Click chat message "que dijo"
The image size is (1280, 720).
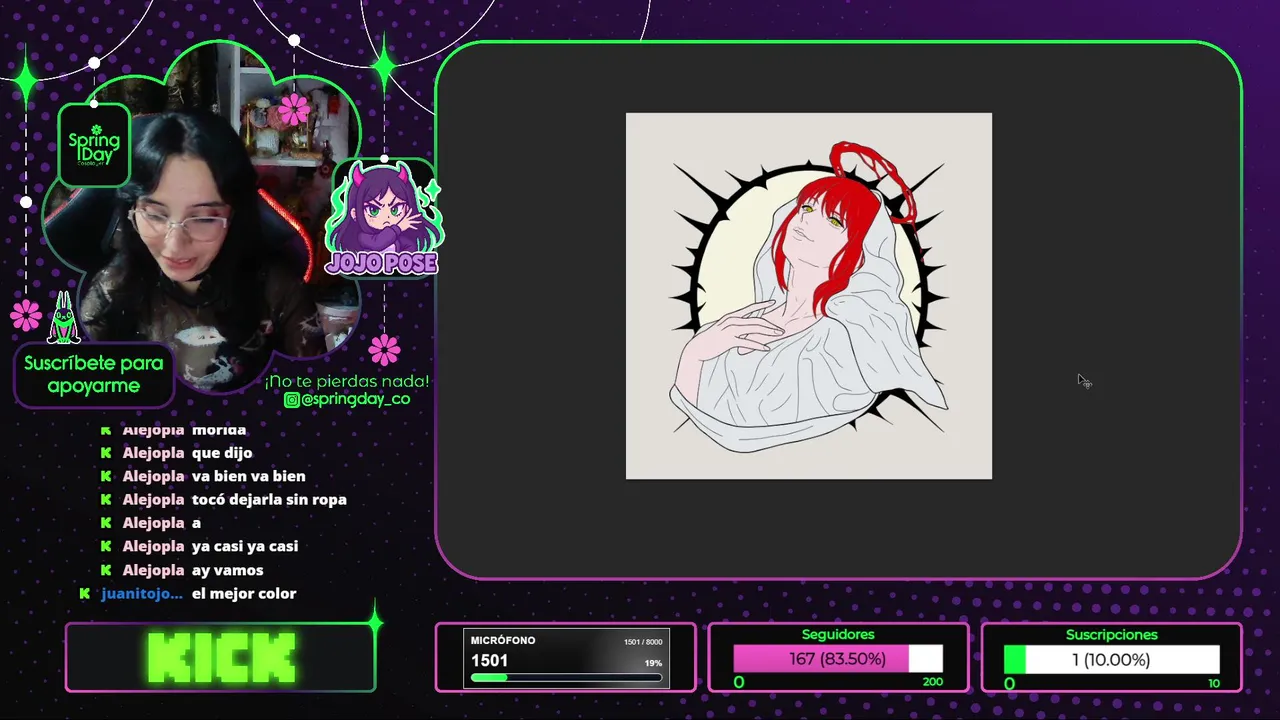pos(222,453)
